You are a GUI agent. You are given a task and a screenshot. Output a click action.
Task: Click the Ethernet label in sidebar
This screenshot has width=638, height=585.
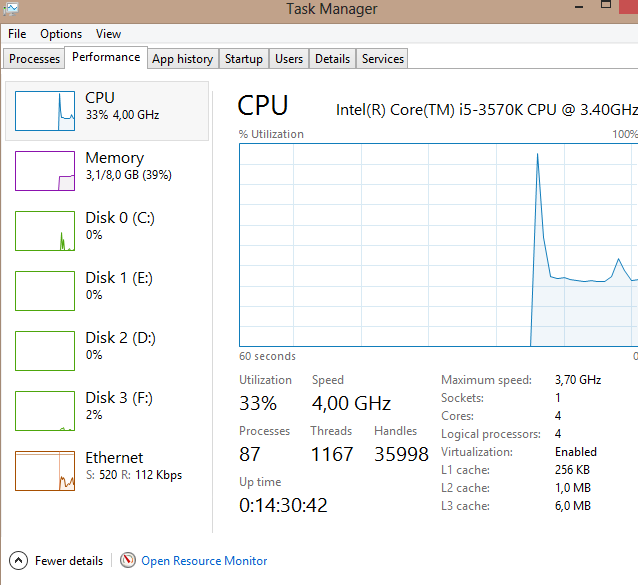point(114,458)
